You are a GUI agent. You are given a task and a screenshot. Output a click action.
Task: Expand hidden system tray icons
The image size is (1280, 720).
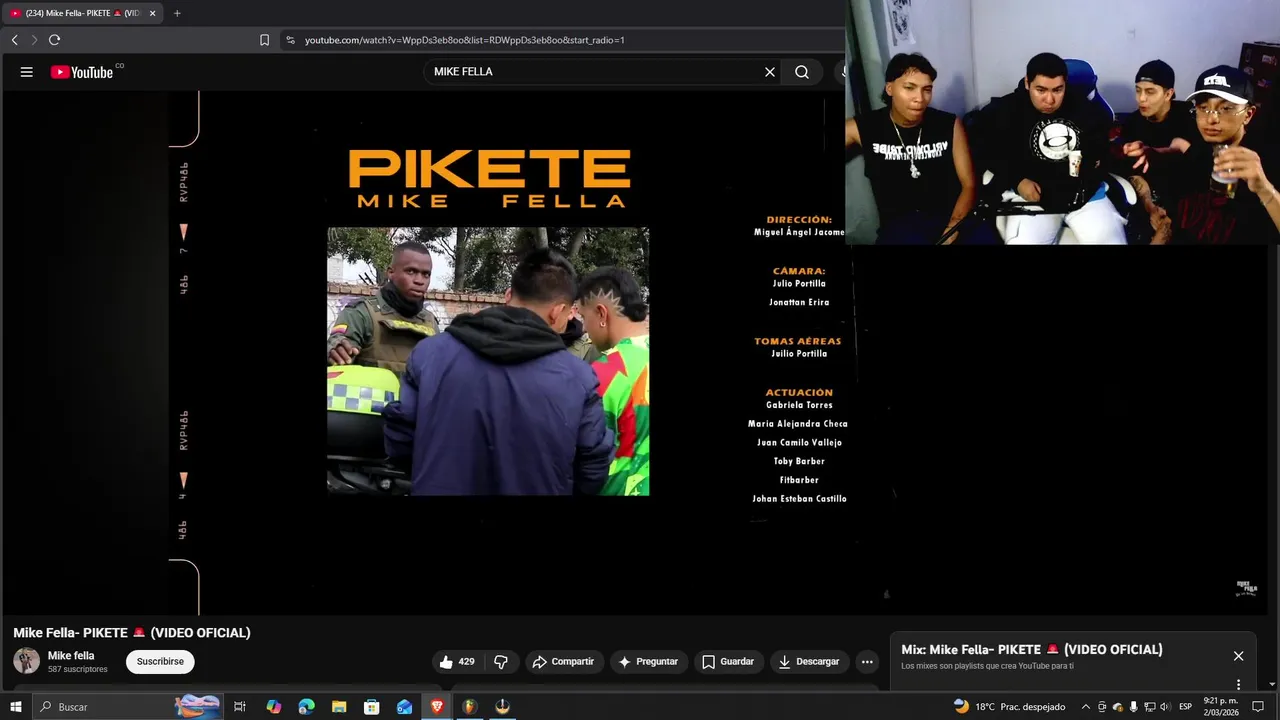pos(1086,707)
